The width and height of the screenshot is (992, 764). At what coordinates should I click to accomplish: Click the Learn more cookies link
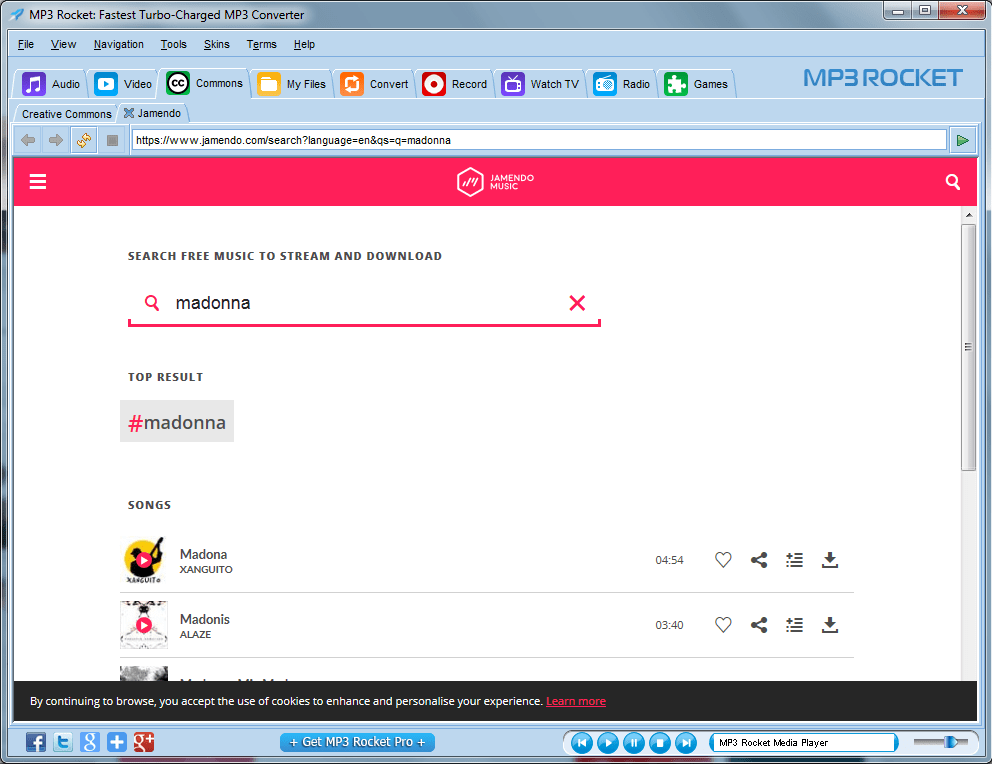click(x=576, y=701)
